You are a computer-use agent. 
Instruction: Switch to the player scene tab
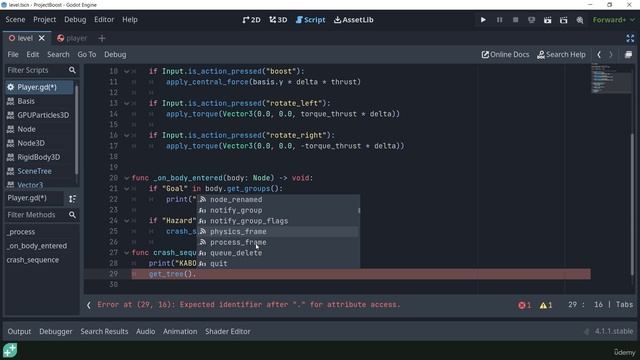pos(72,38)
